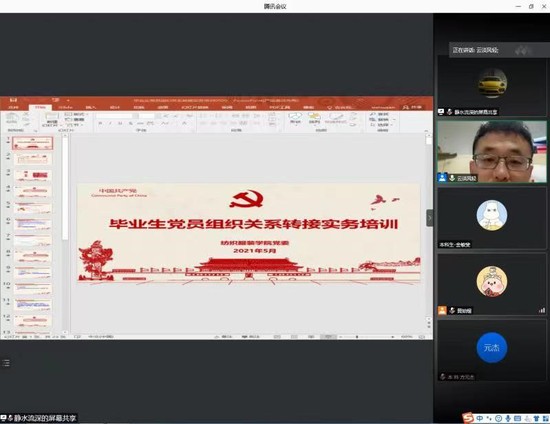The image size is (550, 424).
Task: Toggle Bold formatting in the font group
Action: click(x=100, y=123)
